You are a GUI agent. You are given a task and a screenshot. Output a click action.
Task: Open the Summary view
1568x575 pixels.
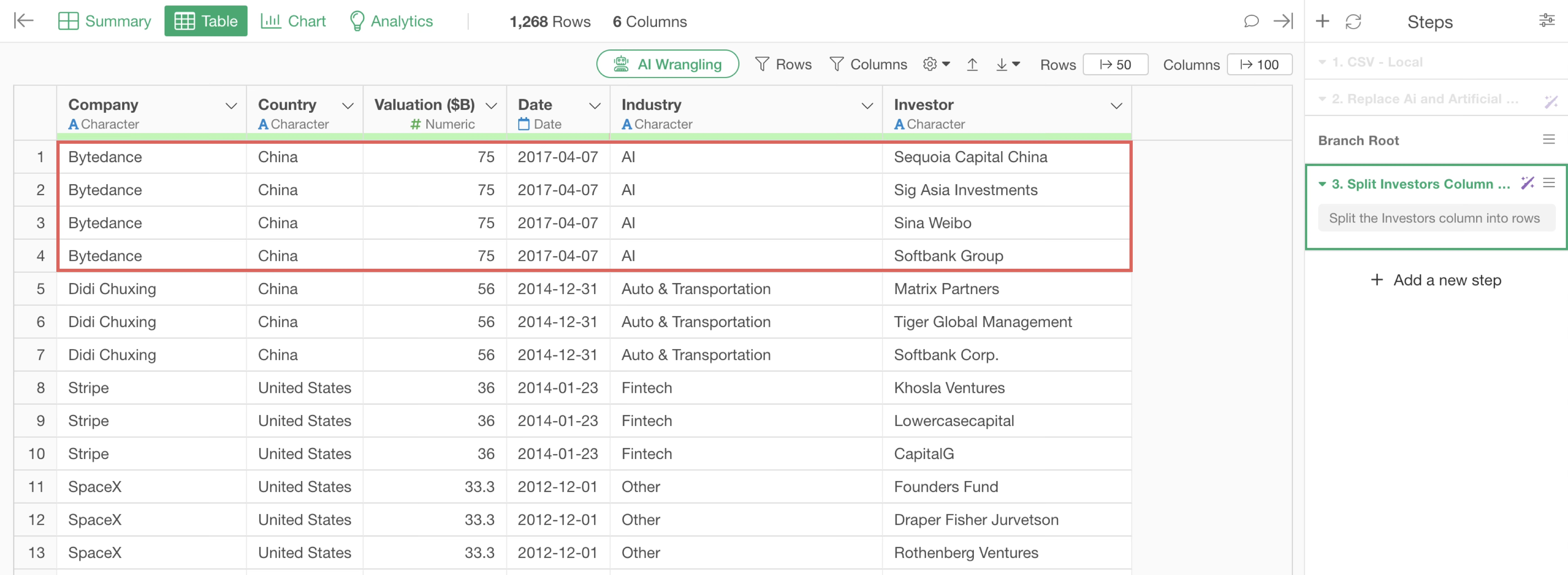click(104, 21)
